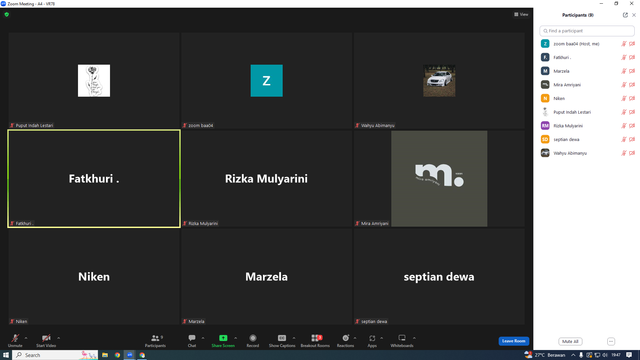Expand video options arrow beside Start Video
This screenshot has width=640, height=360.
coord(58,338)
